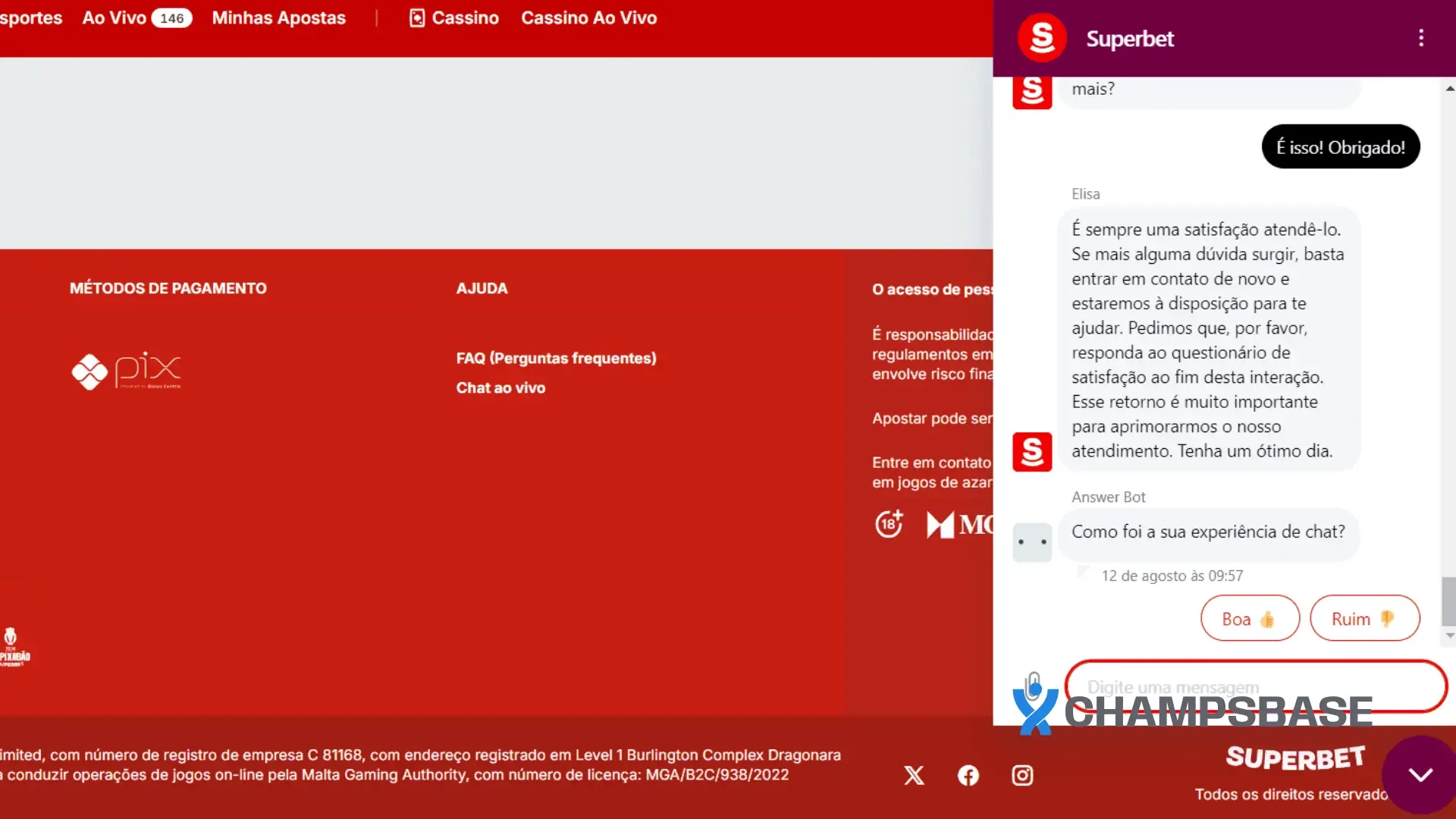Open Superbet's Facebook page
The image size is (1456, 819).
point(968,775)
